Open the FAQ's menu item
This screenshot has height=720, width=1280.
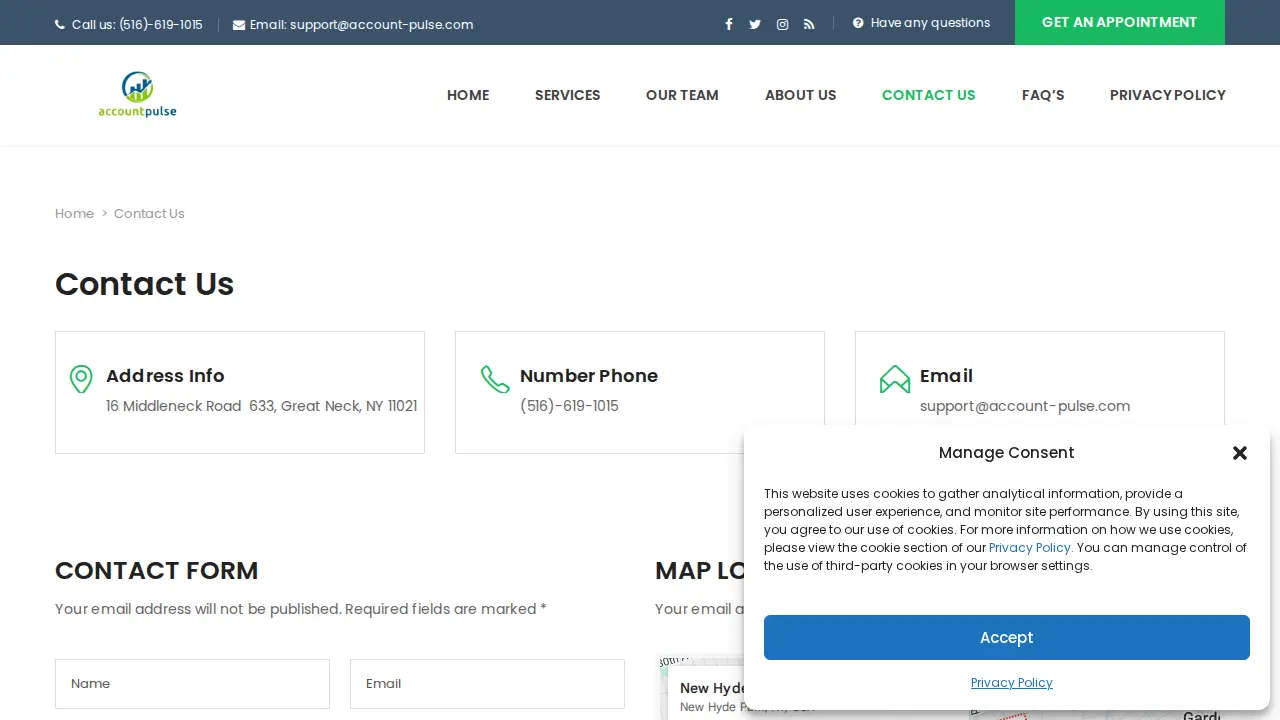click(x=1043, y=95)
